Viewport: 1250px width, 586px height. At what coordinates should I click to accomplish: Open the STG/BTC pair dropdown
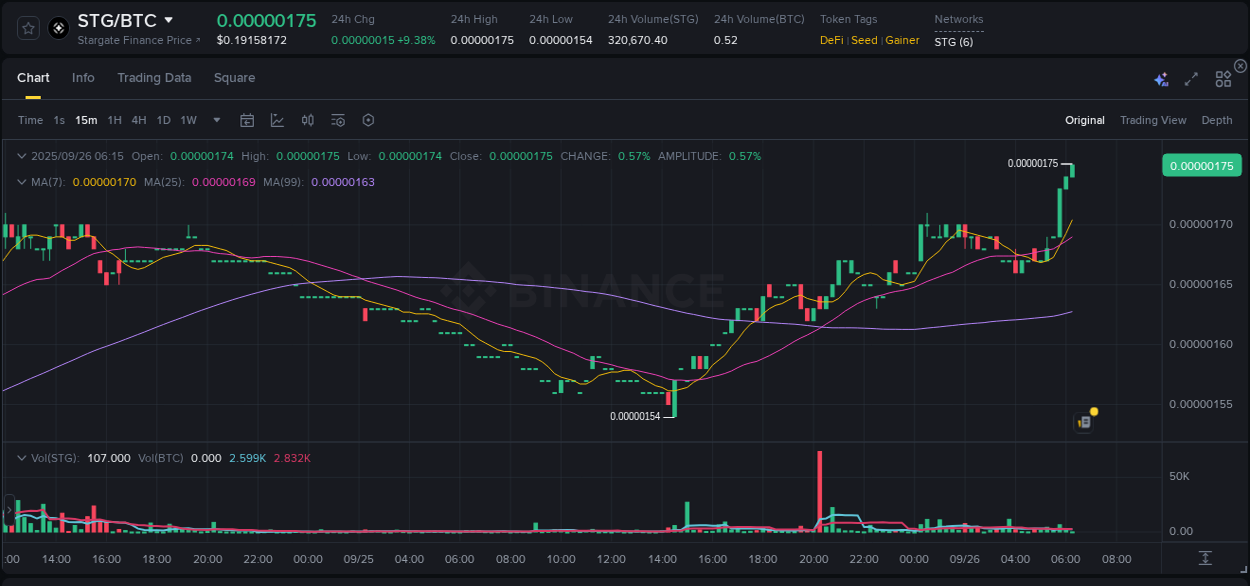pyautogui.click(x=170, y=19)
